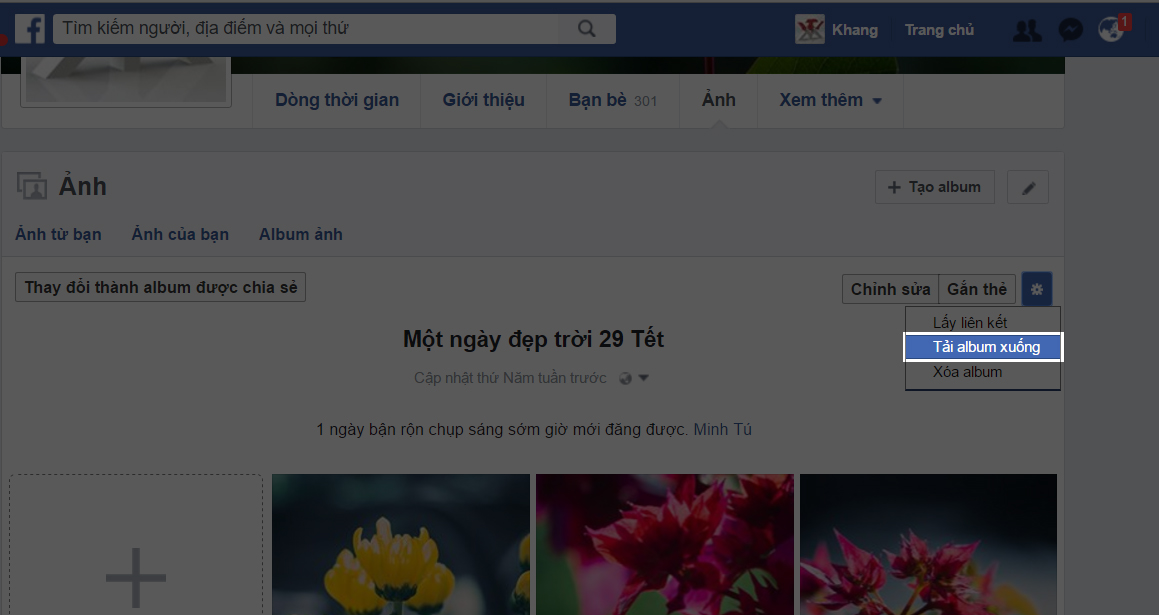Edit the album using the pencil icon
Viewport: 1159px width, 615px height.
[1027, 186]
